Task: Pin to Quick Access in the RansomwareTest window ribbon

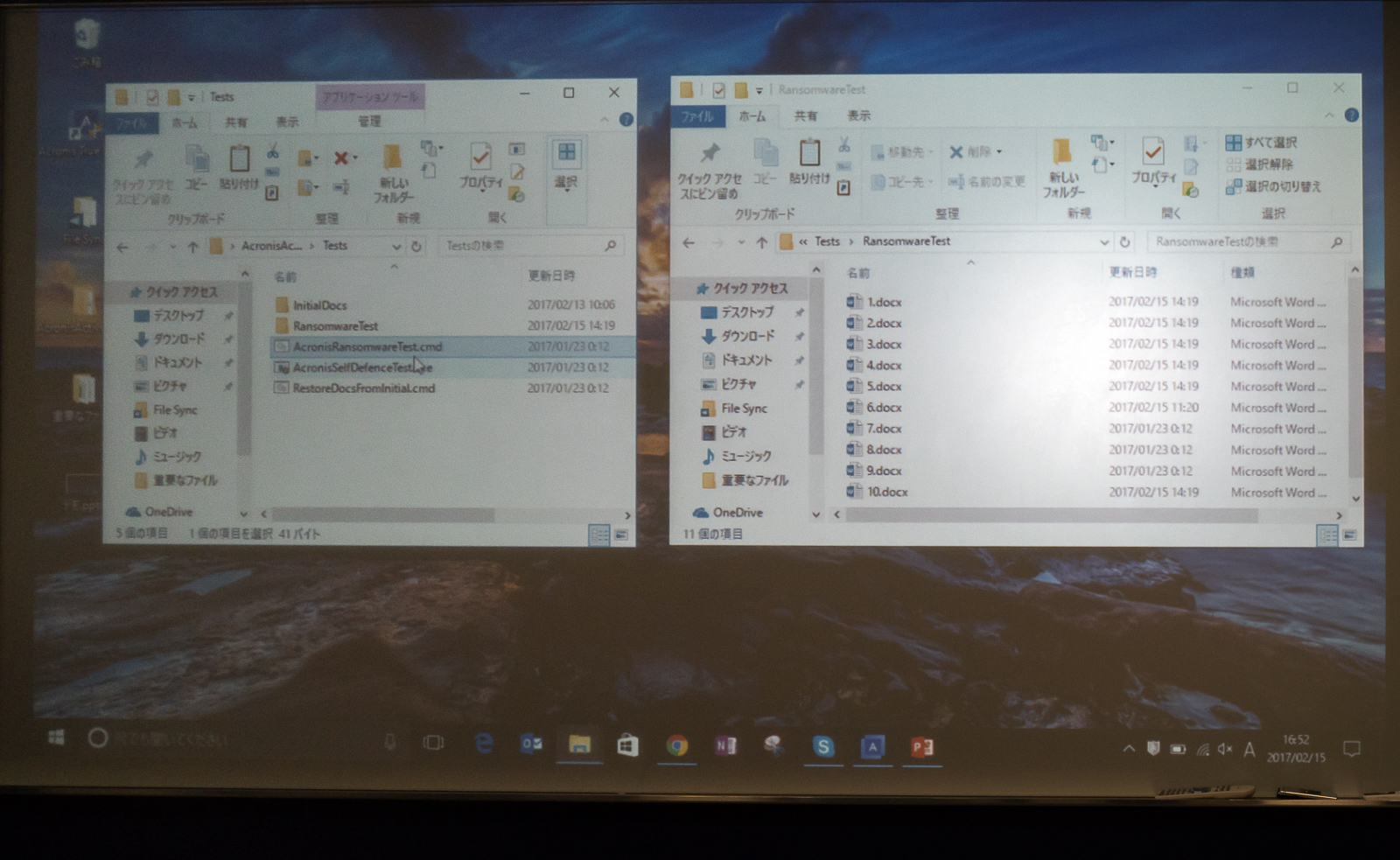Action: click(710, 170)
